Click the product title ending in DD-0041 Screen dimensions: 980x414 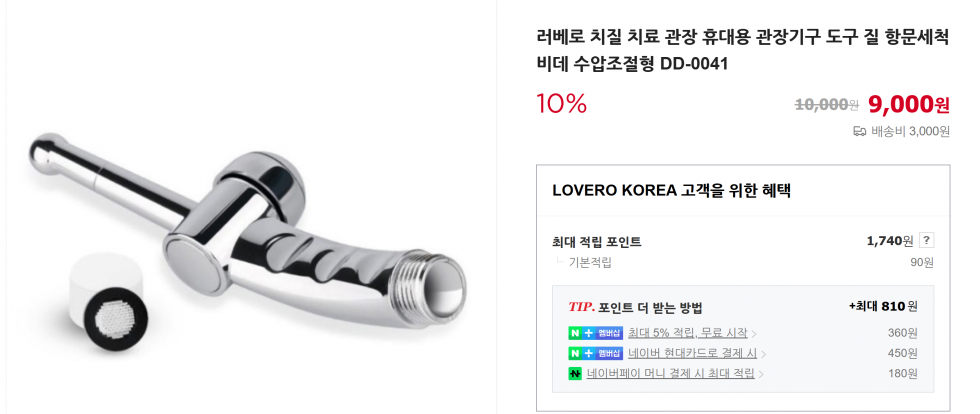(743, 50)
